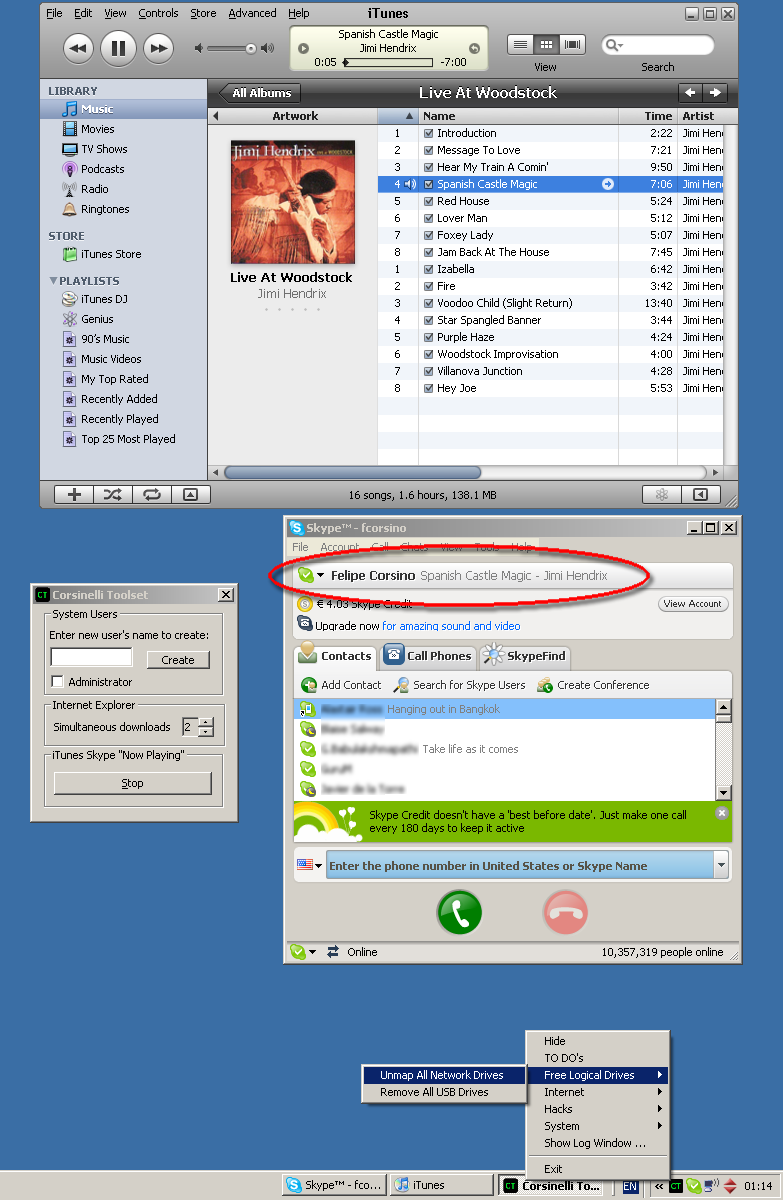The width and height of the screenshot is (783, 1200).
Task: Select Remove All USB Drives
Action: coord(444,1092)
